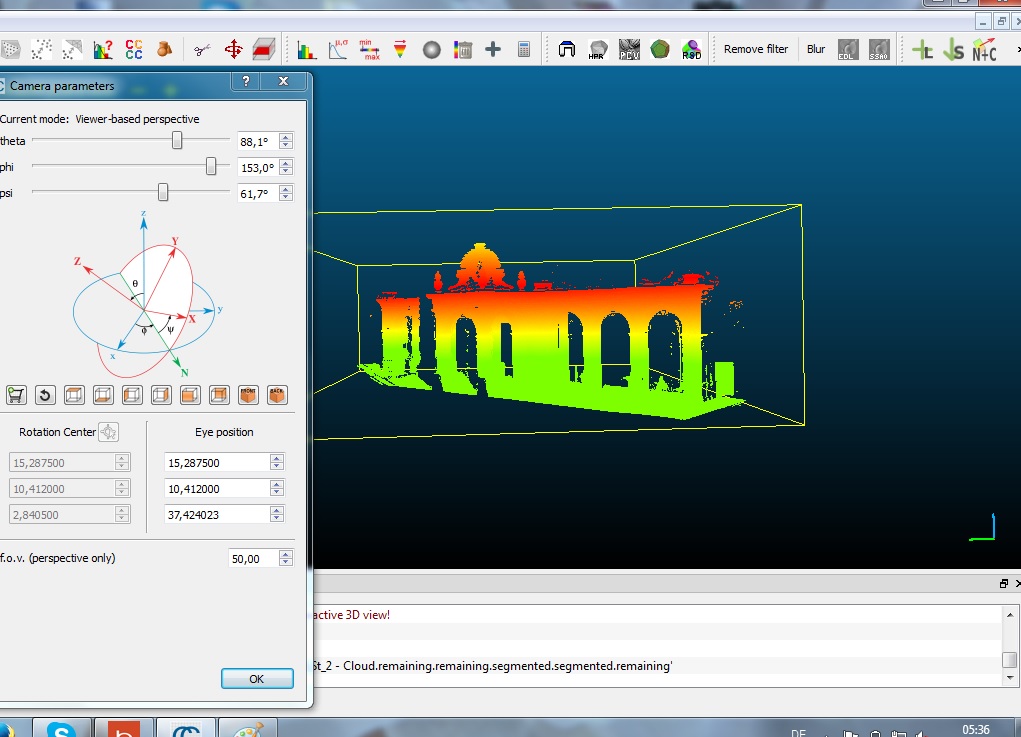Click the theta angle slider handle
Image resolution: width=1021 pixels, height=737 pixels.
[177, 141]
